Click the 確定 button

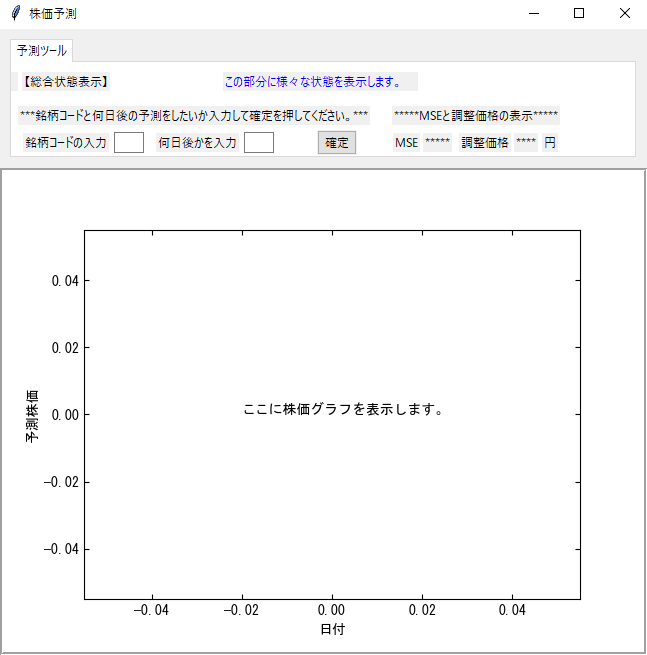tap(337, 142)
